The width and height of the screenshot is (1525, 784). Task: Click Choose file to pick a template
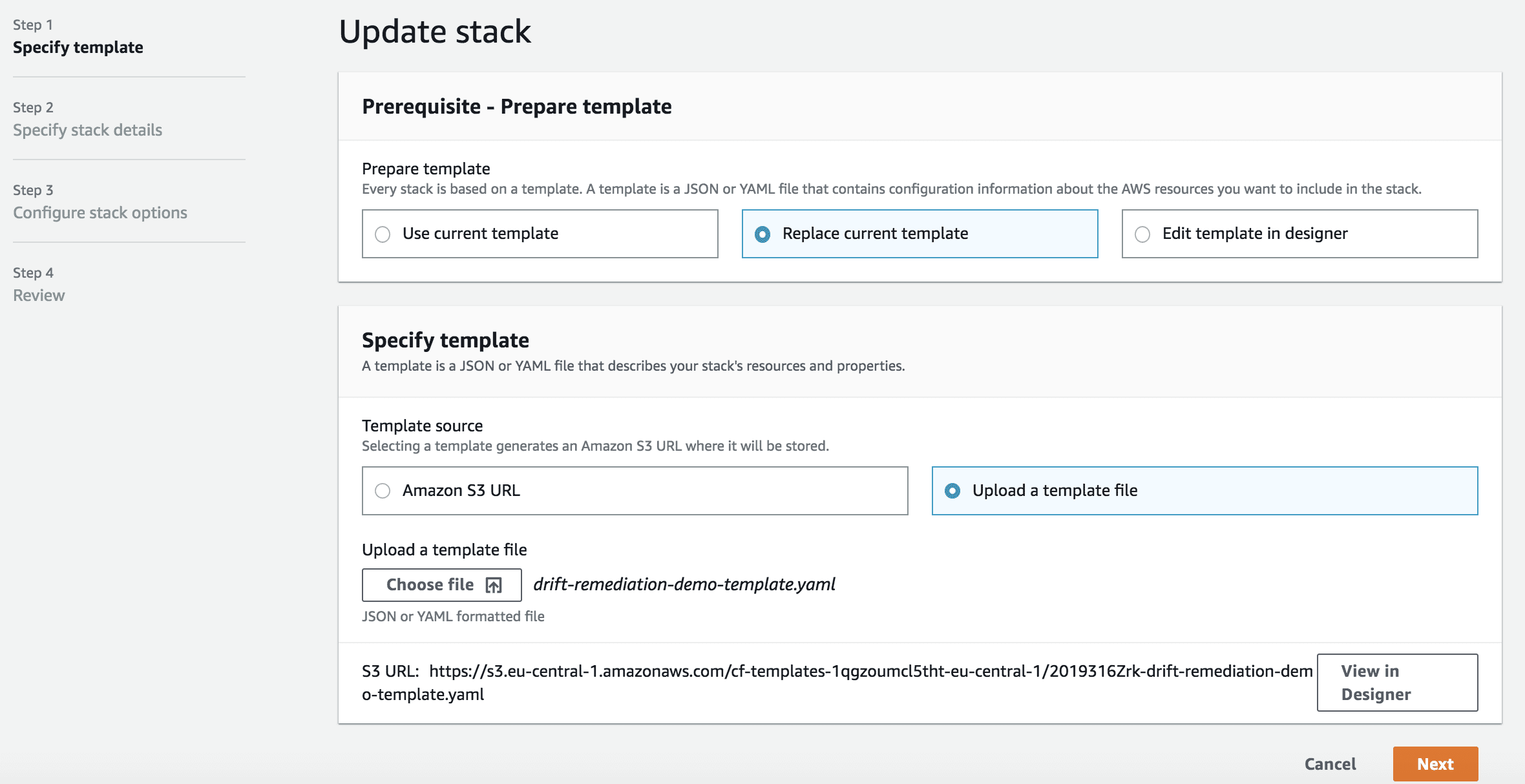point(441,584)
